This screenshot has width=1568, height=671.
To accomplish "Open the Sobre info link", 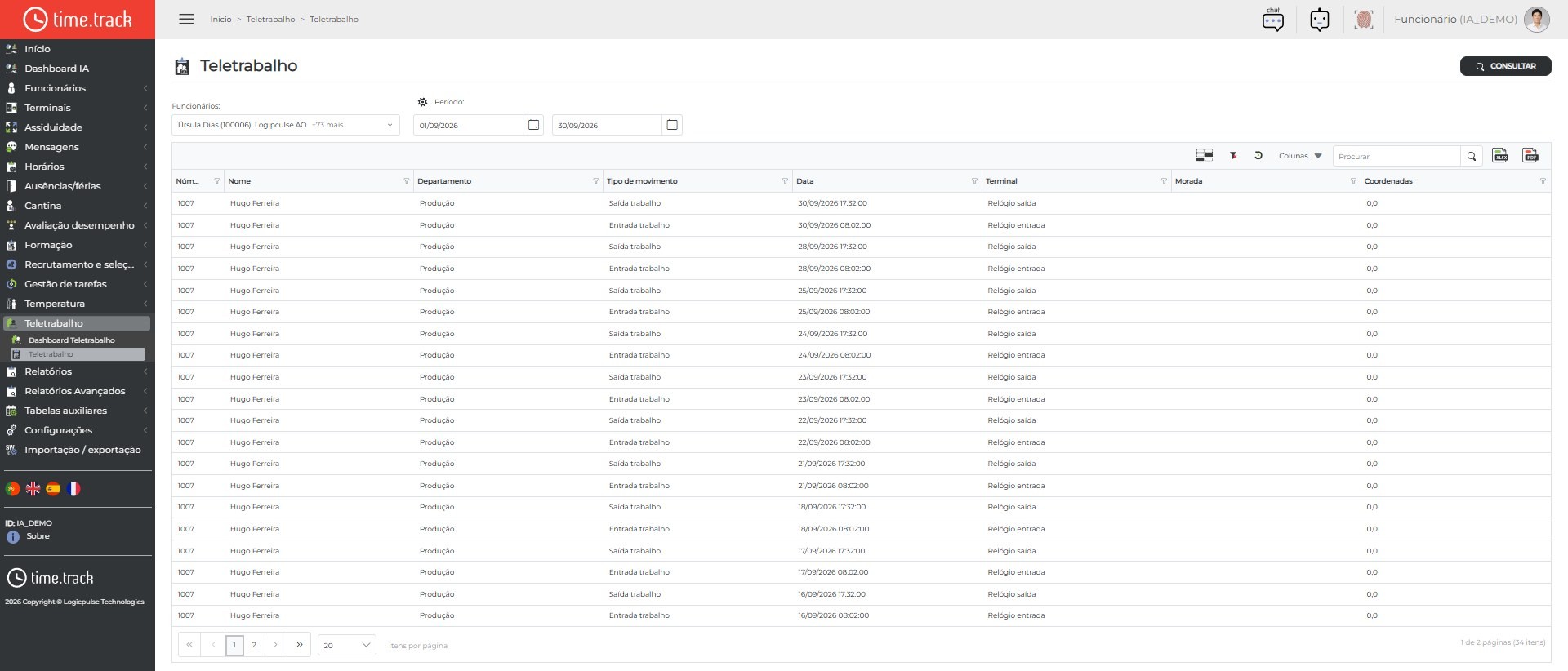I will click(x=38, y=536).
